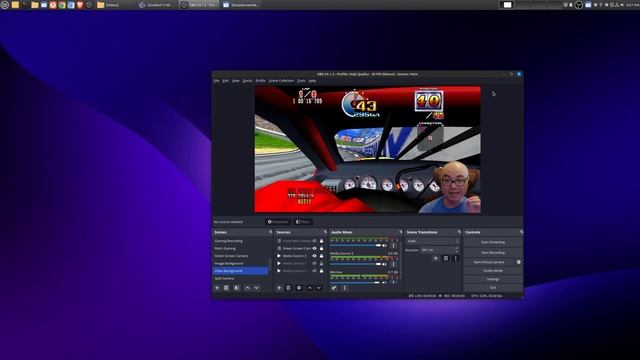
Task: Open scene filters icon in Scenes panel
Action: pyautogui.click(x=237, y=288)
